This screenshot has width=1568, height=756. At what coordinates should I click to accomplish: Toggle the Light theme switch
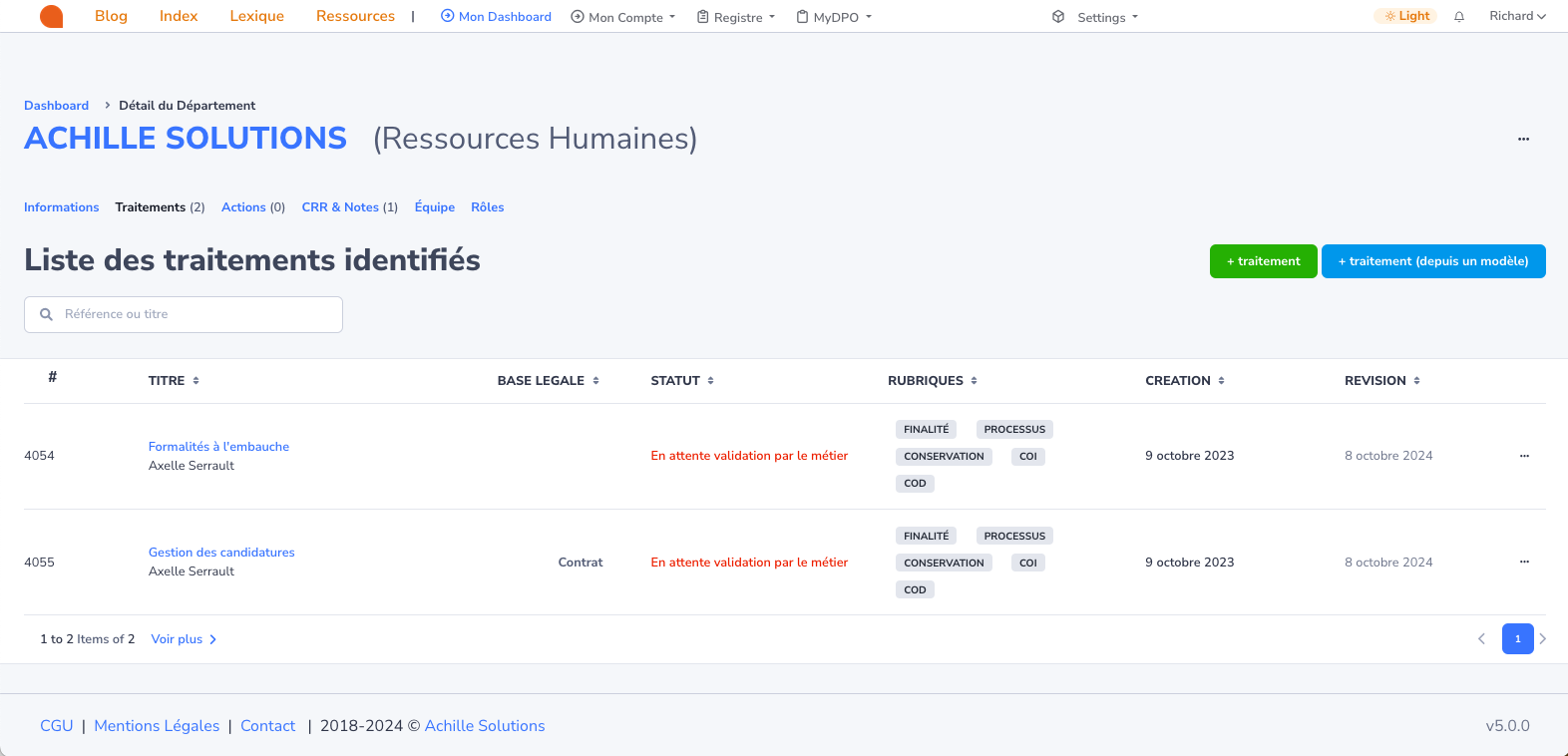click(x=1406, y=16)
